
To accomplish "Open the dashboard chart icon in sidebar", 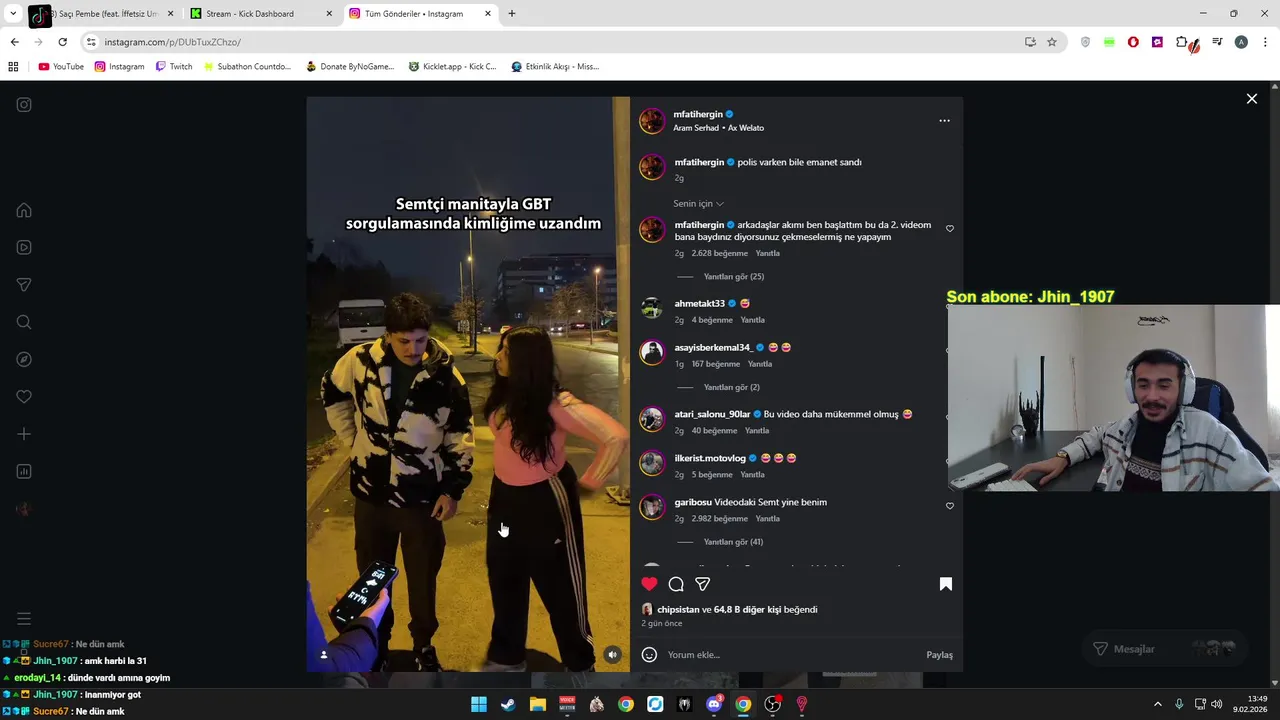I will [x=24, y=471].
